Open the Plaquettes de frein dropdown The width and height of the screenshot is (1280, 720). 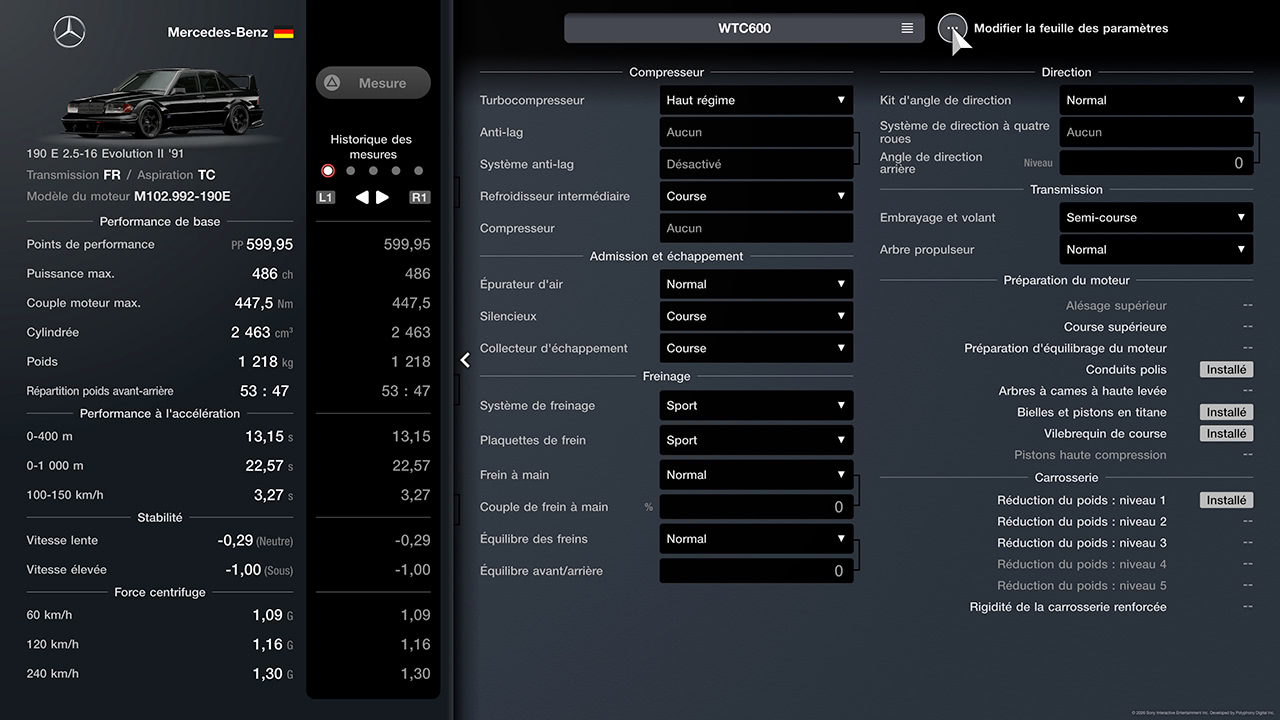[756, 440]
